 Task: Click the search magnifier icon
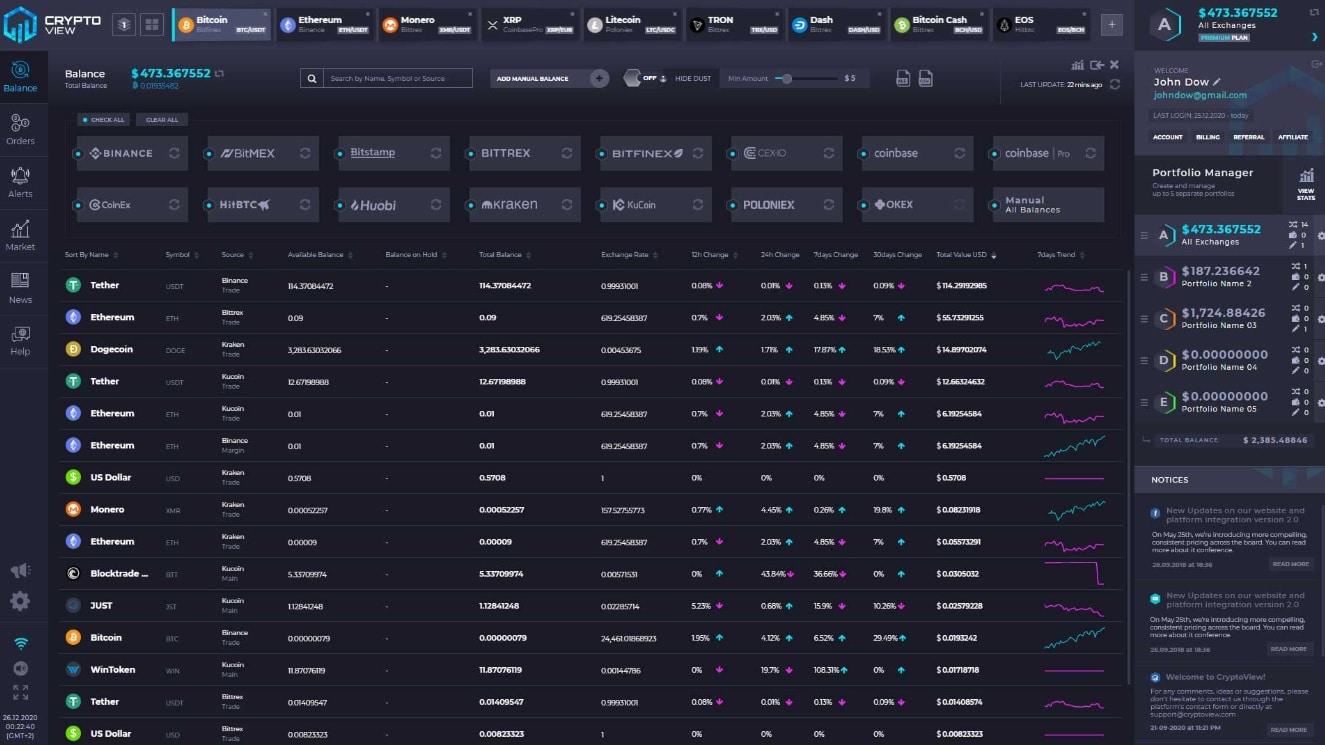tap(312, 78)
